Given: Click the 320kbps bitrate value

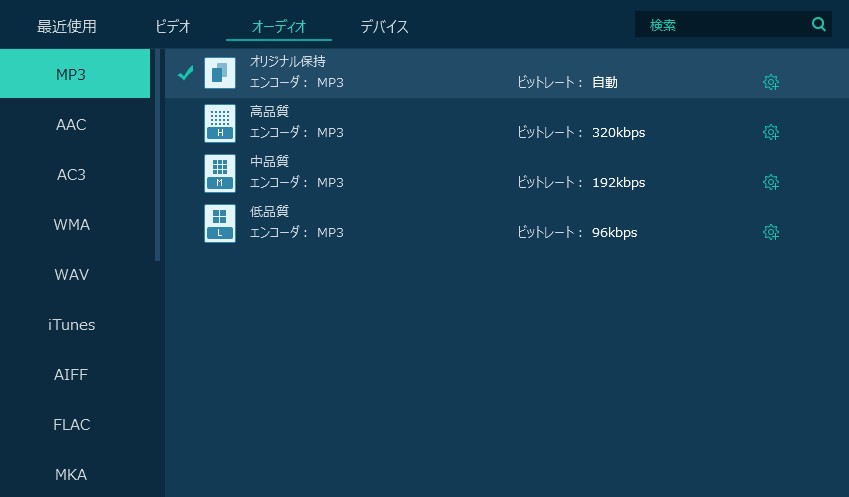Looking at the screenshot, I should coord(618,133).
